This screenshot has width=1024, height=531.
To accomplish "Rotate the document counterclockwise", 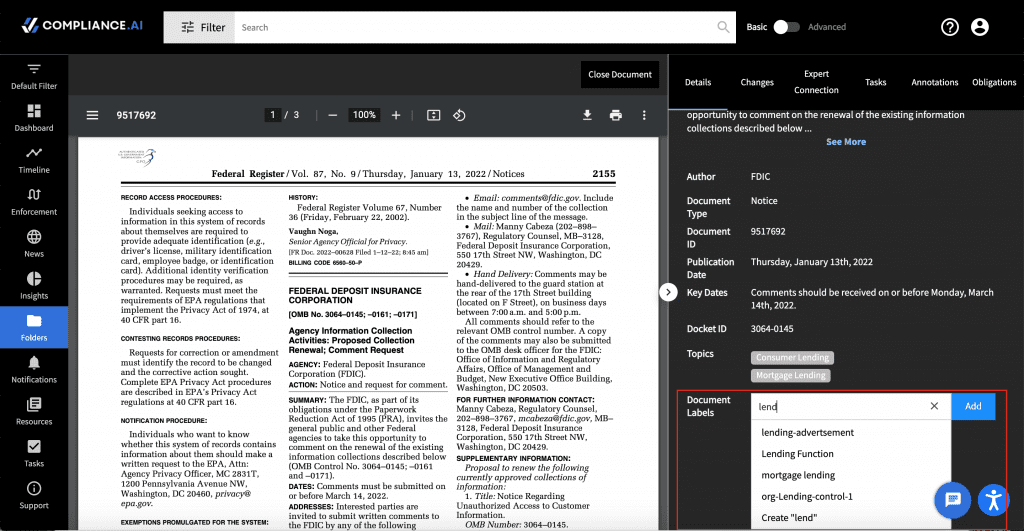I will pyautogui.click(x=459, y=115).
